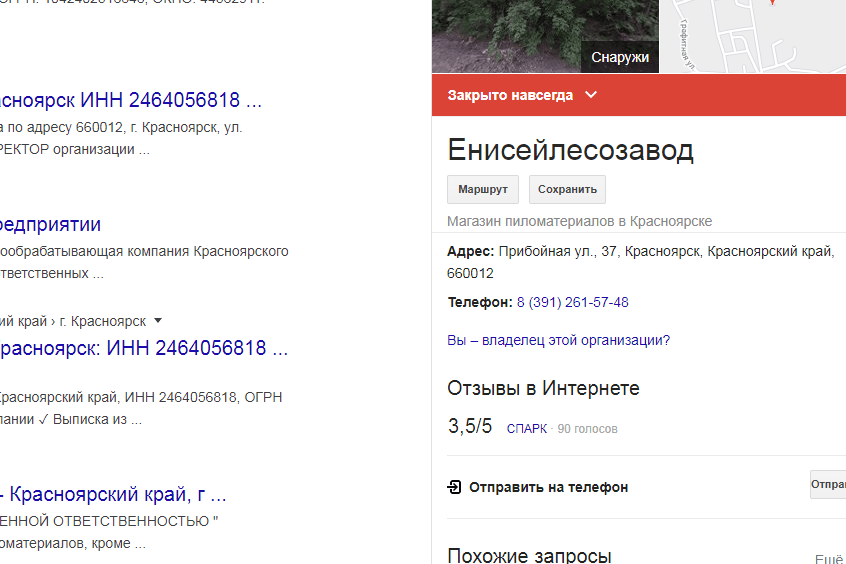Open 'Вы – владелец этой организации?' link
The height and width of the screenshot is (564, 846).
[558, 341]
